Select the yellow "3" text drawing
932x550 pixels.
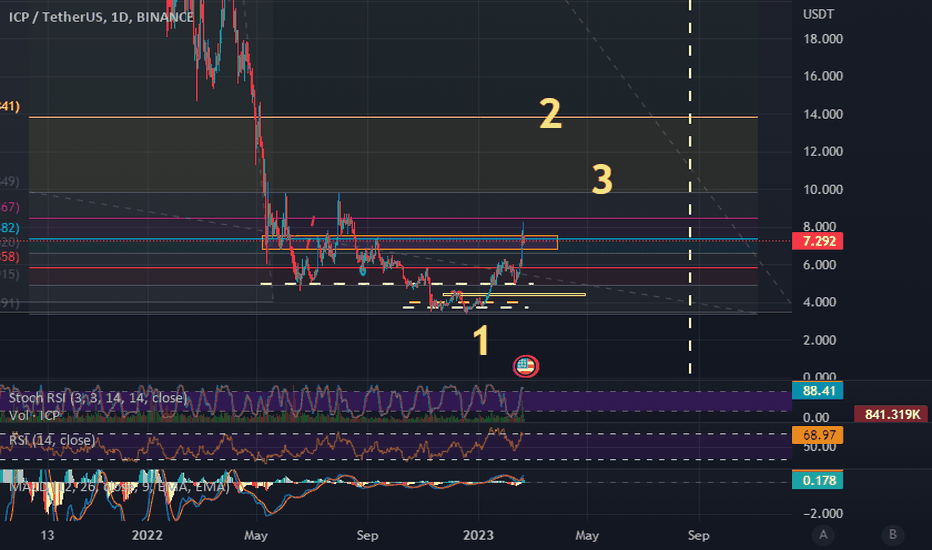[x=602, y=179]
